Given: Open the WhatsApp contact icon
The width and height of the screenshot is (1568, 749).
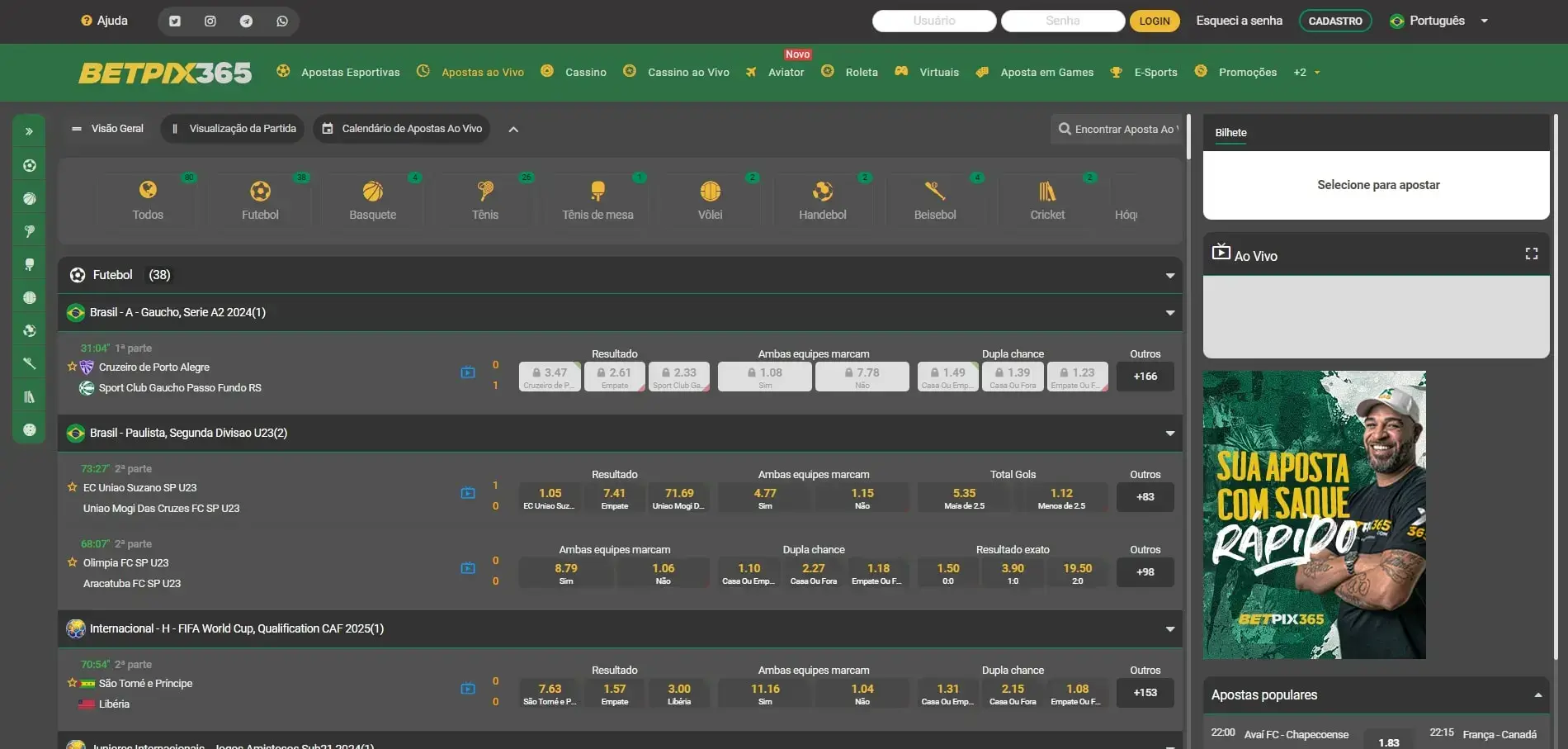Looking at the screenshot, I should [x=282, y=21].
